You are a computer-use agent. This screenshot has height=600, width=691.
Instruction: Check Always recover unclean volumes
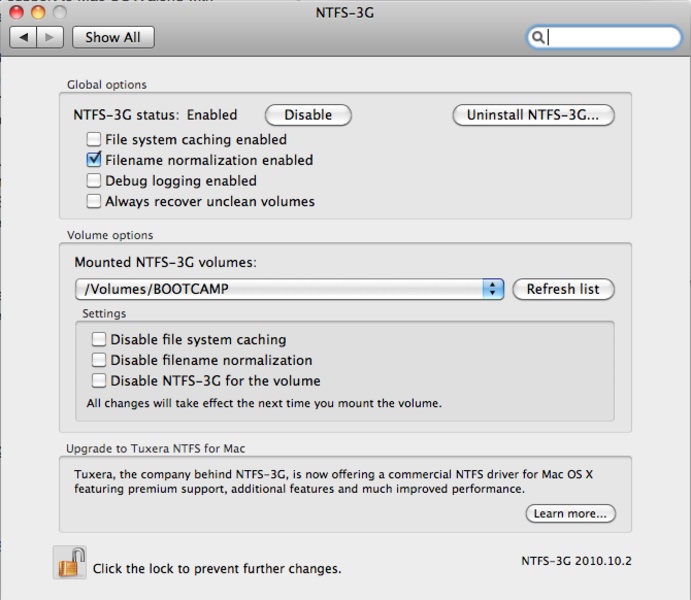coord(94,201)
